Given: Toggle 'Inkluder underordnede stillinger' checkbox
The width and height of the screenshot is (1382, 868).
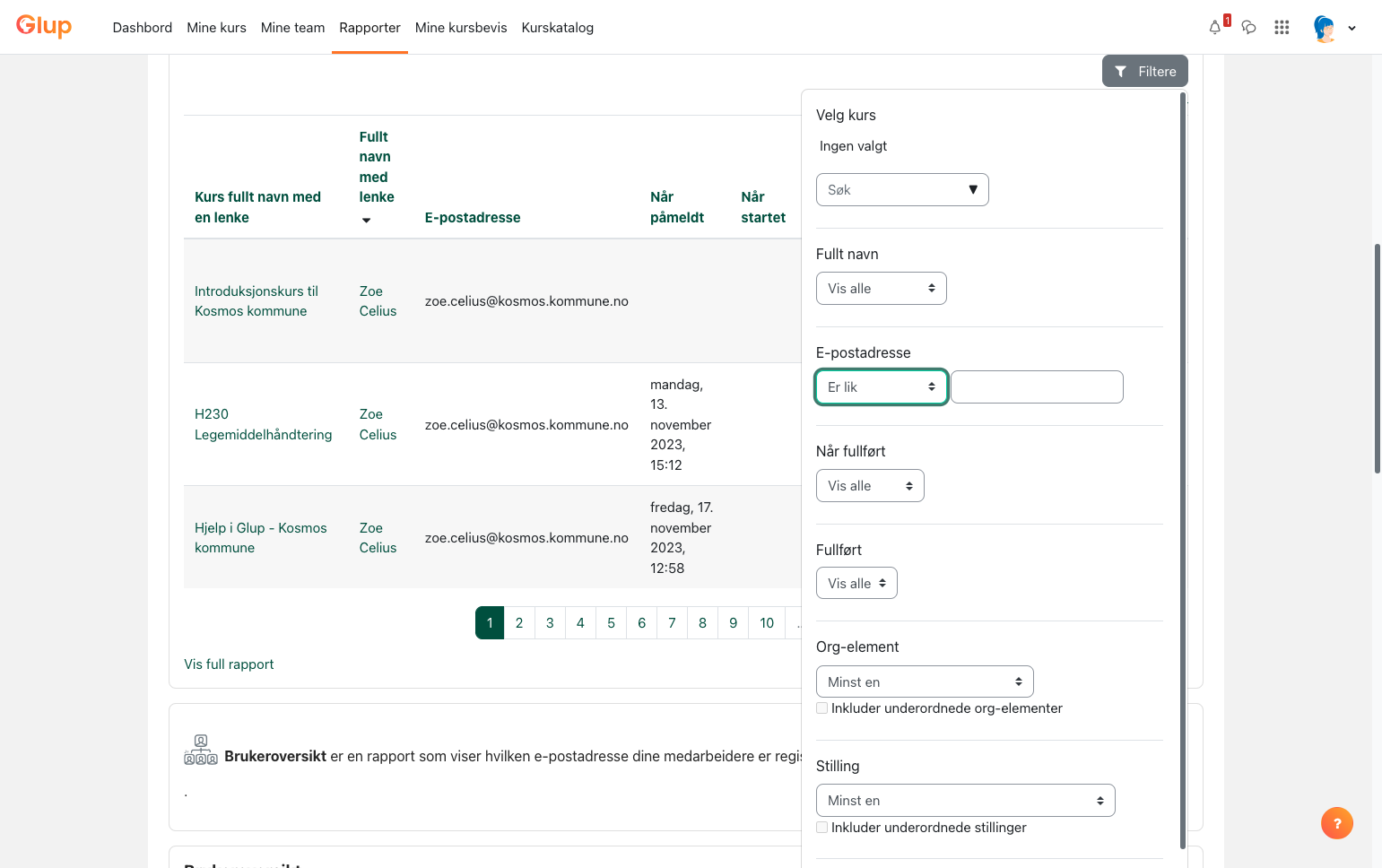Looking at the screenshot, I should click(x=821, y=828).
